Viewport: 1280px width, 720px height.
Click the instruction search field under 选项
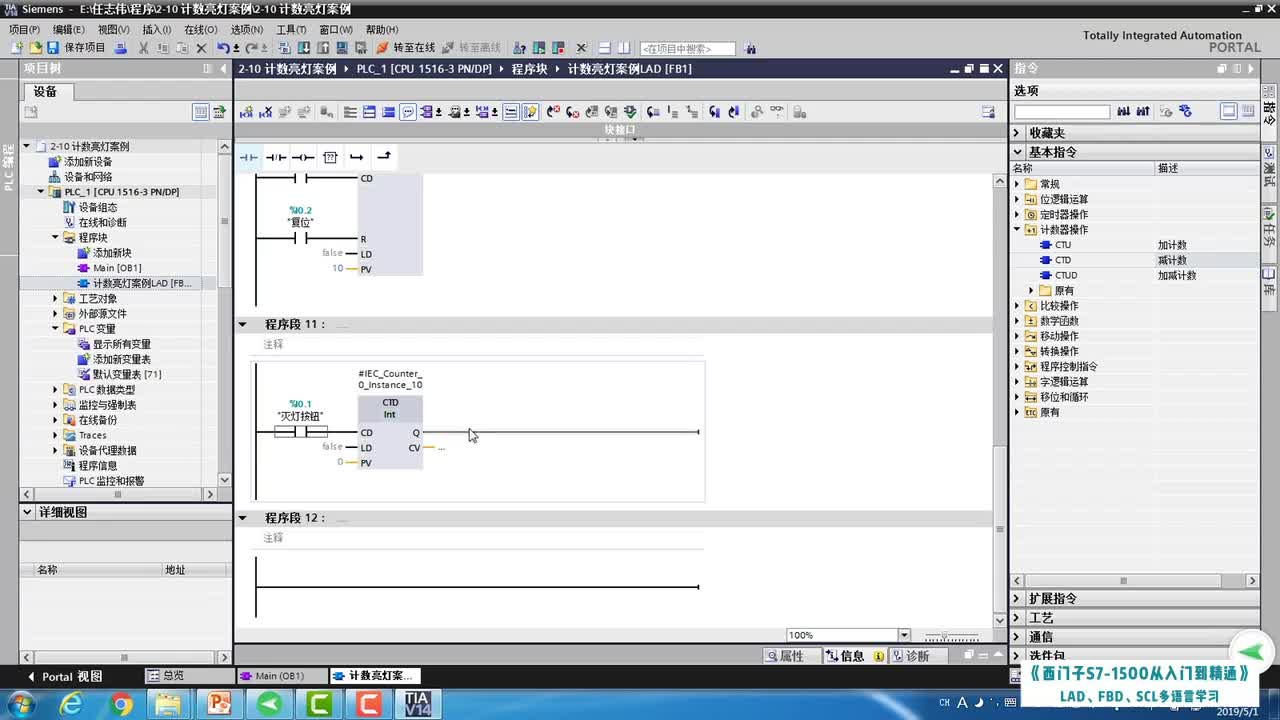pyautogui.click(x=1062, y=112)
